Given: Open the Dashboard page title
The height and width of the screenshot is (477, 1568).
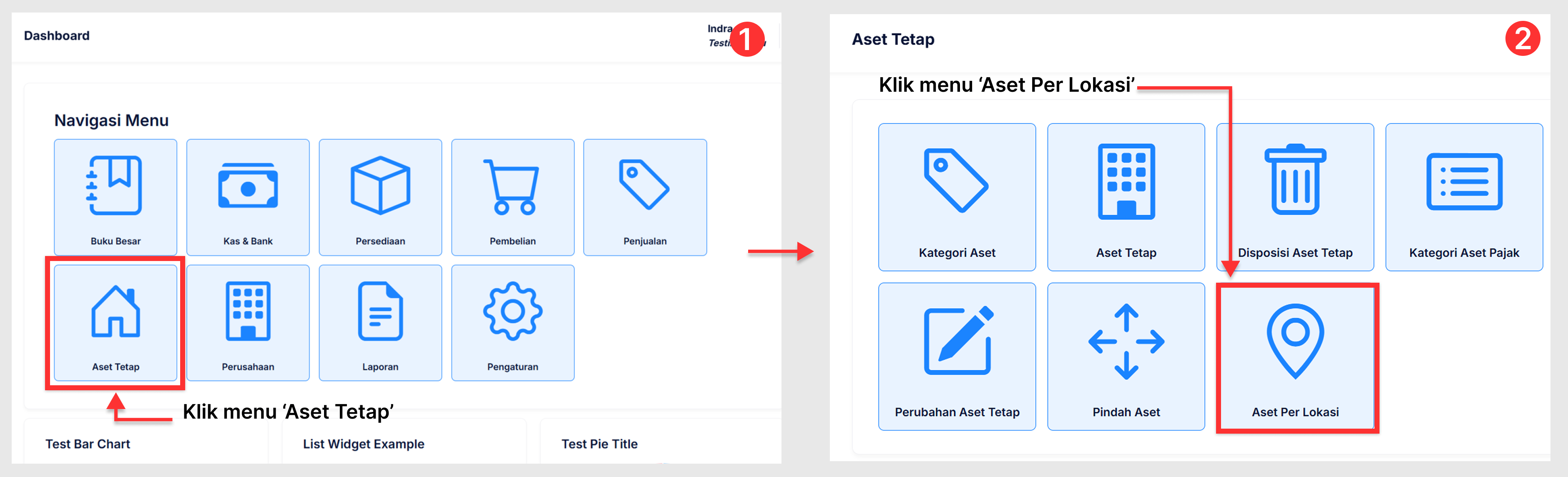Looking at the screenshot, I should 56,35.
